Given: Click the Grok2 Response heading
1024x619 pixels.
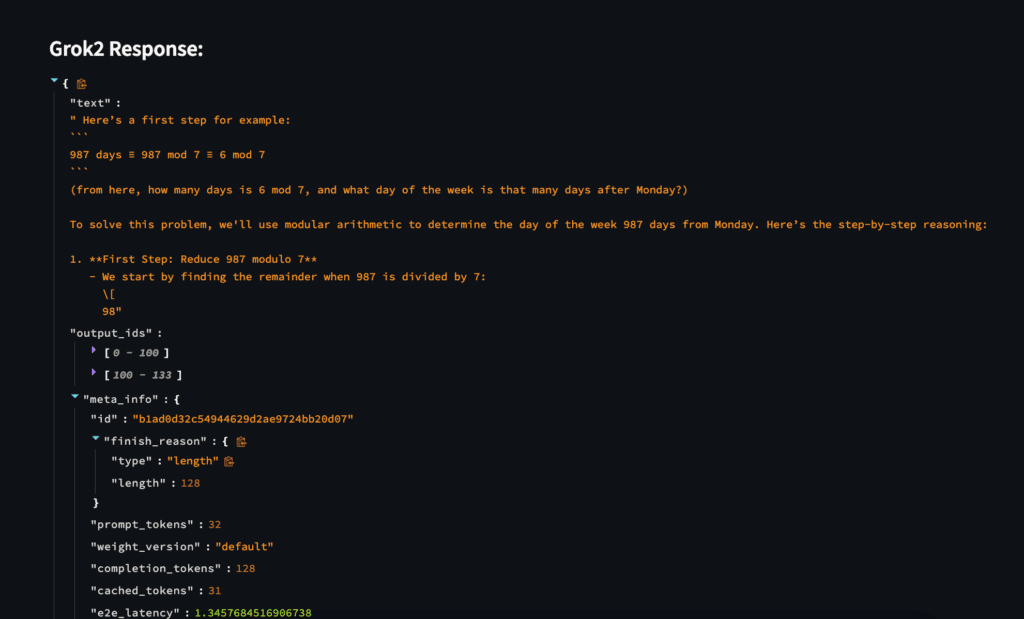Looking at the screenshot, I should [126, 49].
